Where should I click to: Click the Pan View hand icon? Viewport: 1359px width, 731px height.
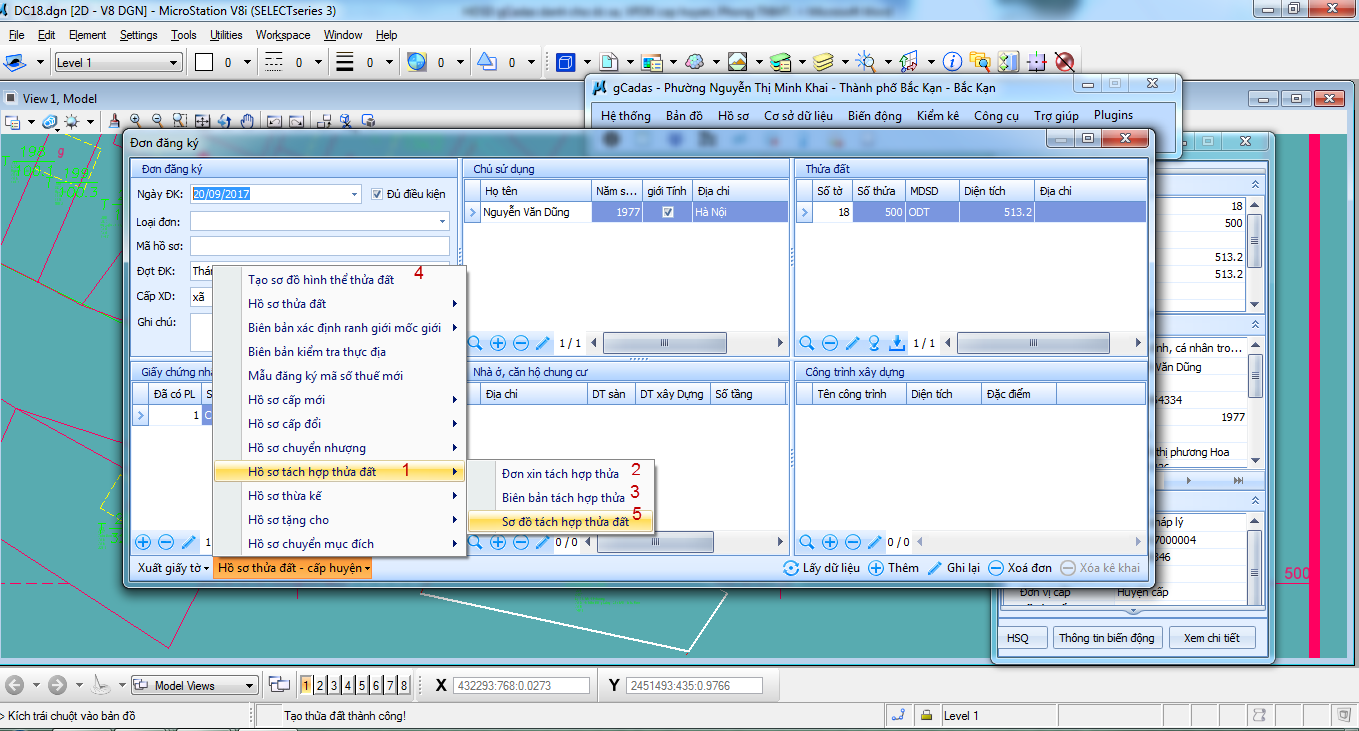(248, 121)
